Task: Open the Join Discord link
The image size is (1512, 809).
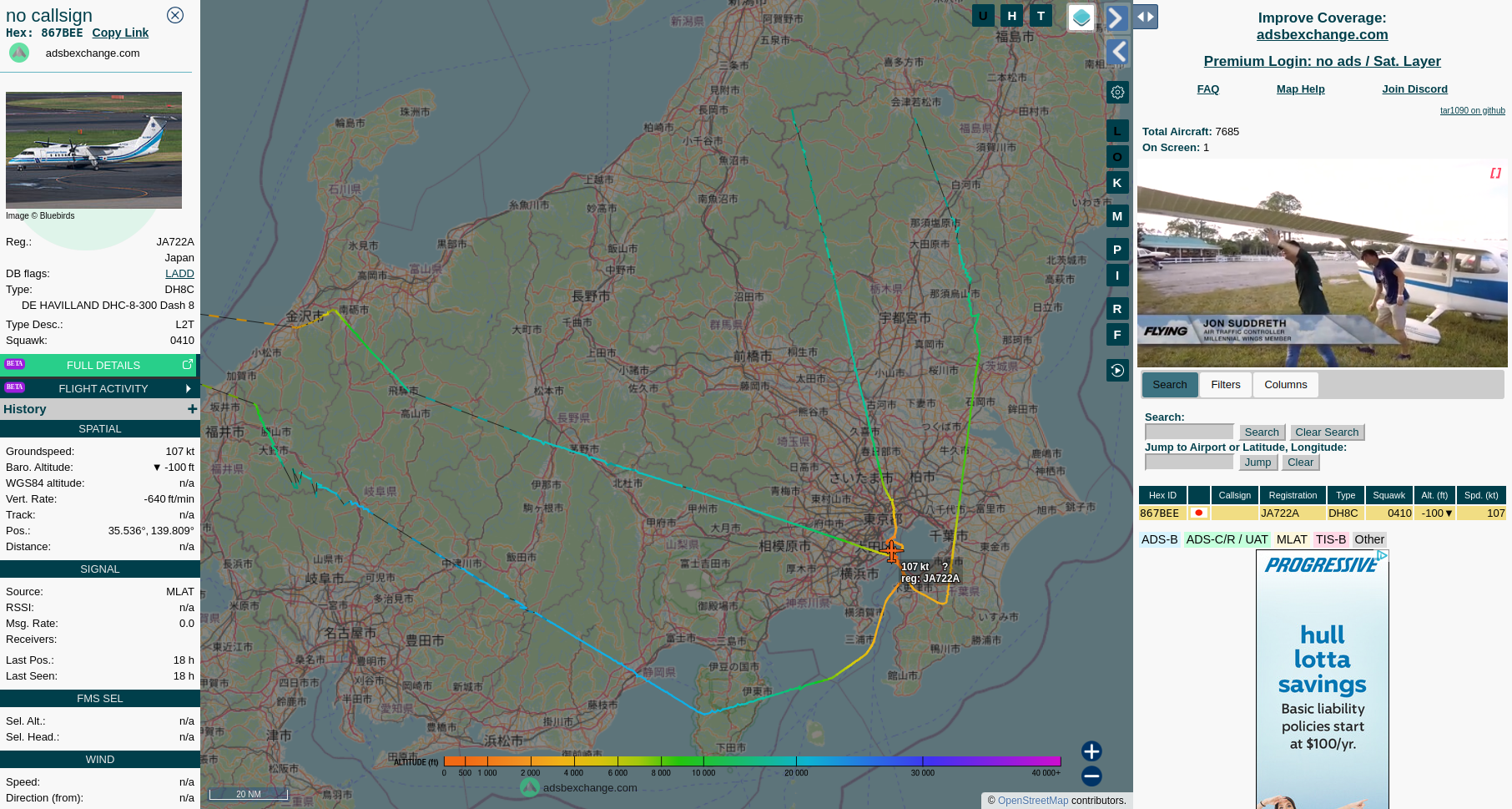Action: tap(1414, 89)
